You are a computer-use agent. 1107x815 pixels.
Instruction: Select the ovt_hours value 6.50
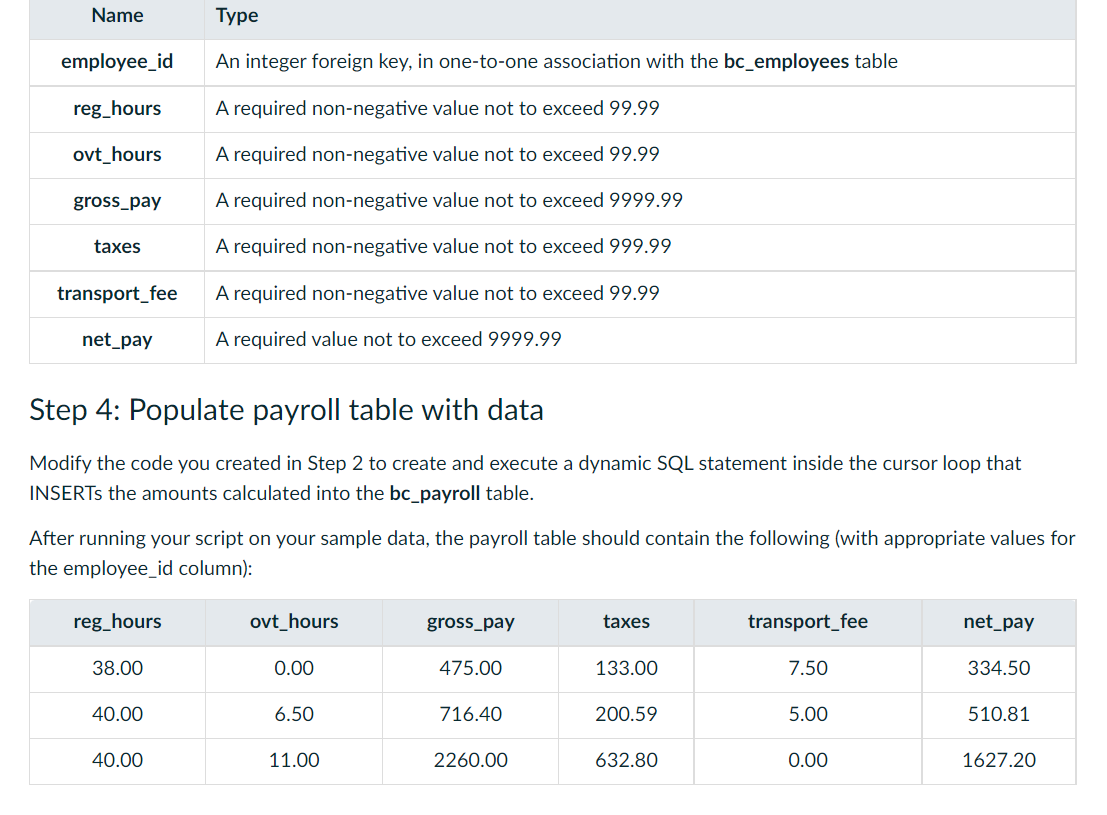[x=293, y=714]
